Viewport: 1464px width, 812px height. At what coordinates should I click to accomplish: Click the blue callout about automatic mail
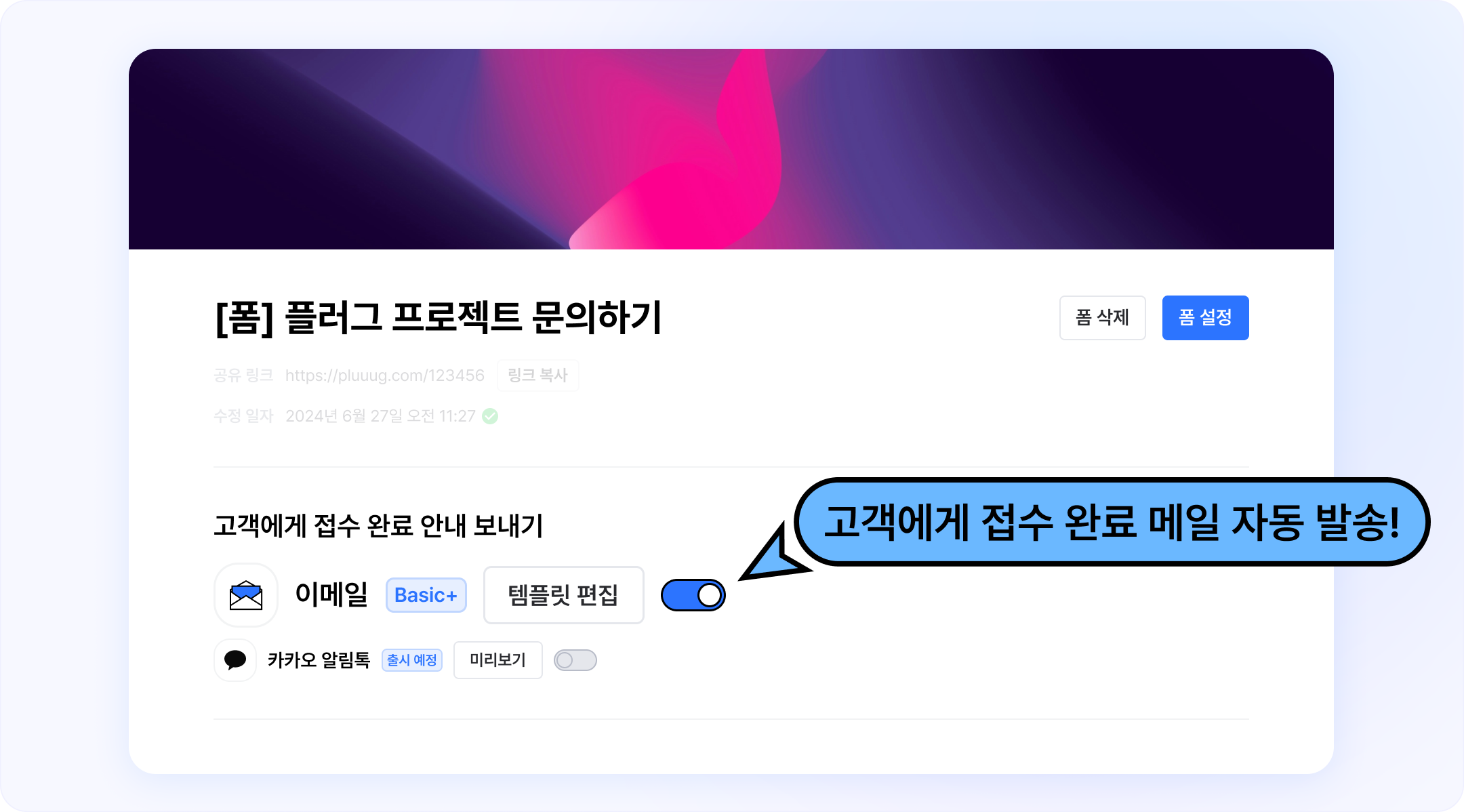pyautogui.click(x=1112, y=522)
